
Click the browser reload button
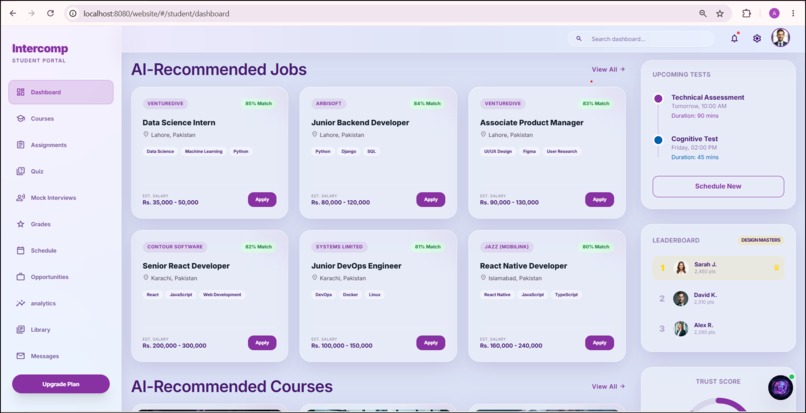coord(50,13)
